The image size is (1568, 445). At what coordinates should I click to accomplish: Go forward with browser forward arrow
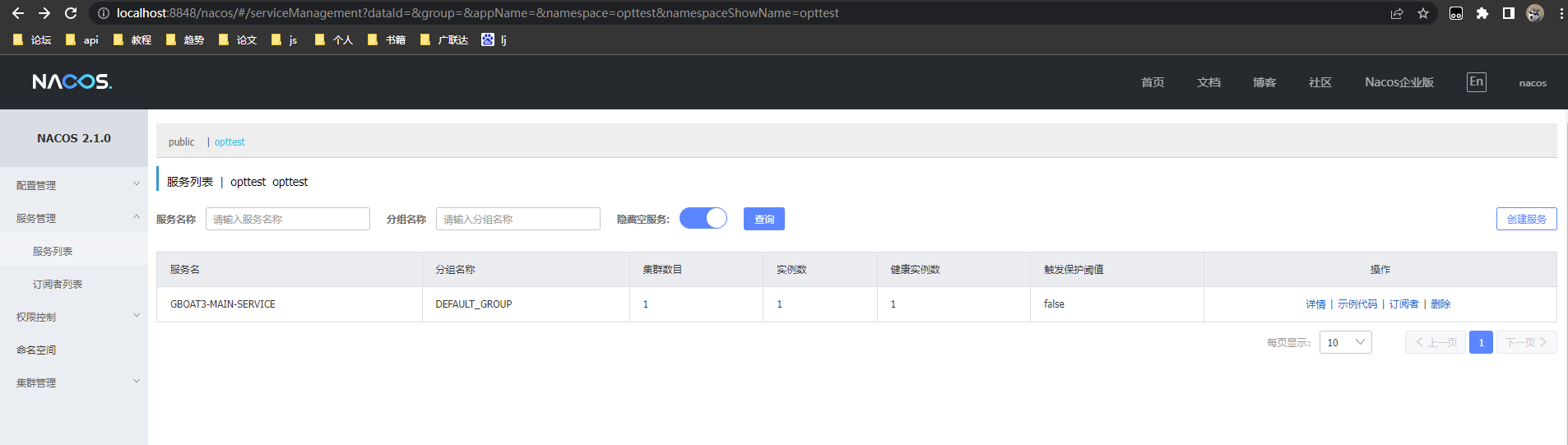(44, 13)
